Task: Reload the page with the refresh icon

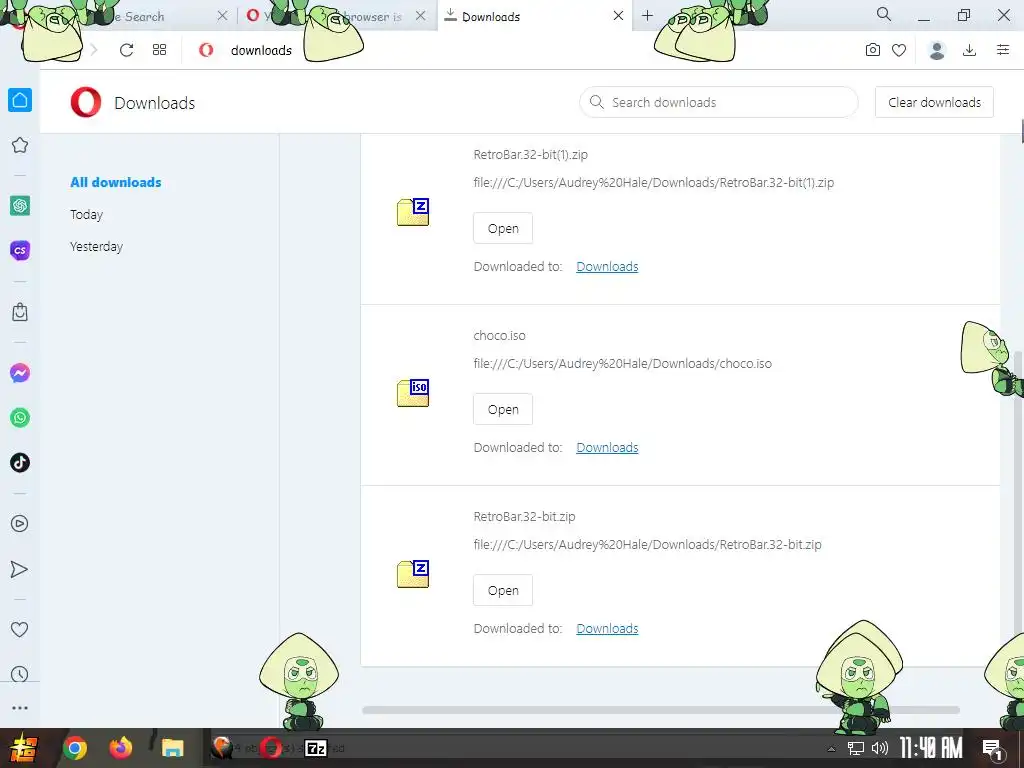Action: pyautogui.click(x=126, y=50)
